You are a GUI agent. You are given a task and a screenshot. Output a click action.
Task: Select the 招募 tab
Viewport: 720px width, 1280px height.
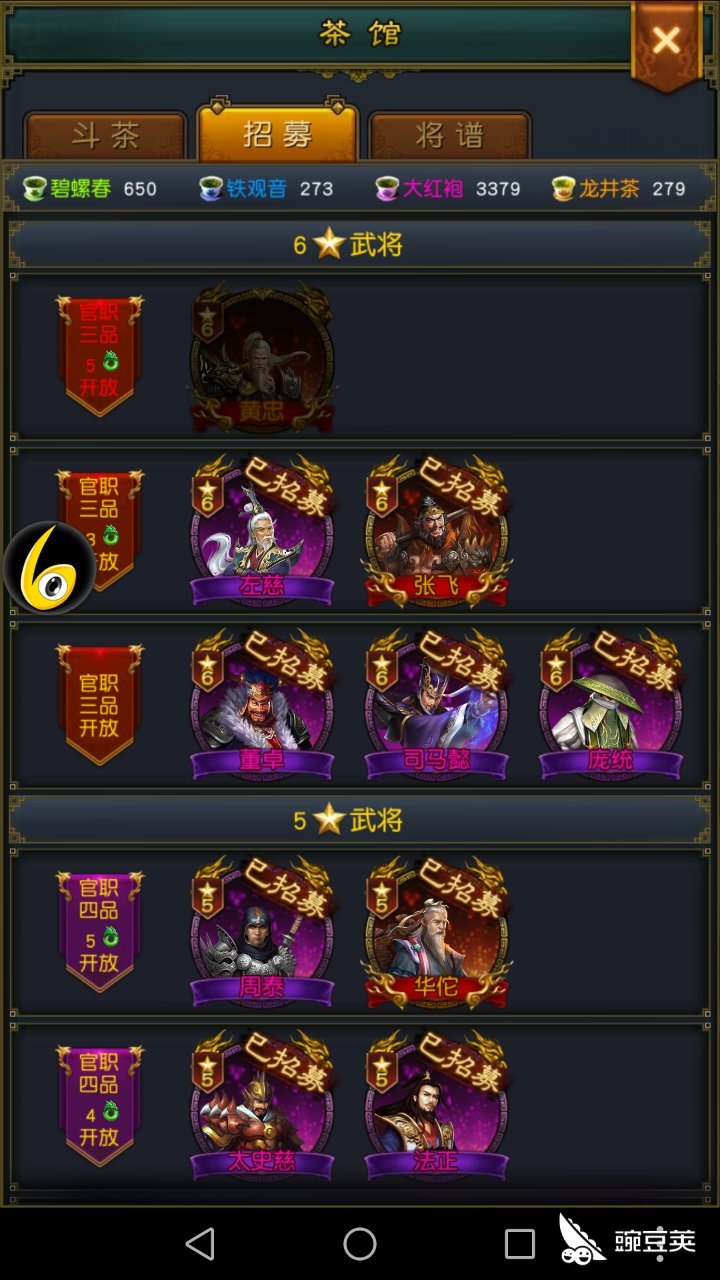coord(278,132)
